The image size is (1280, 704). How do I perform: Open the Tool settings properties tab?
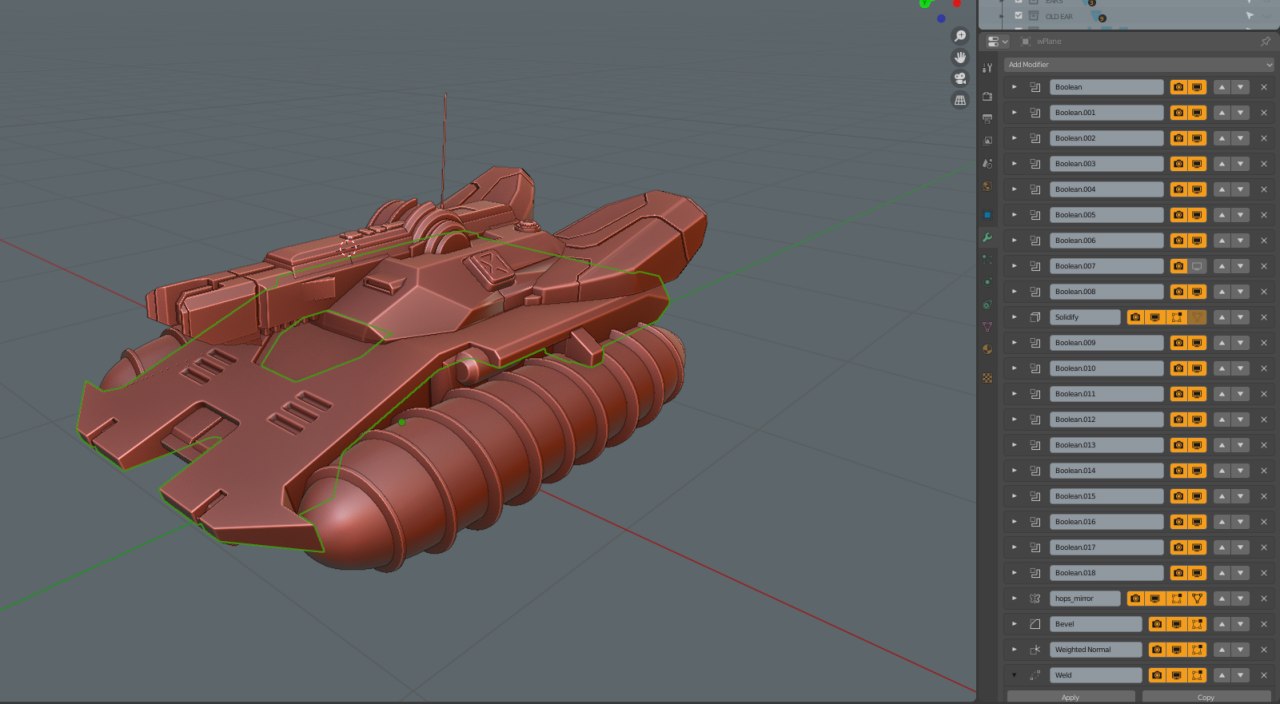tap(988, 67)
